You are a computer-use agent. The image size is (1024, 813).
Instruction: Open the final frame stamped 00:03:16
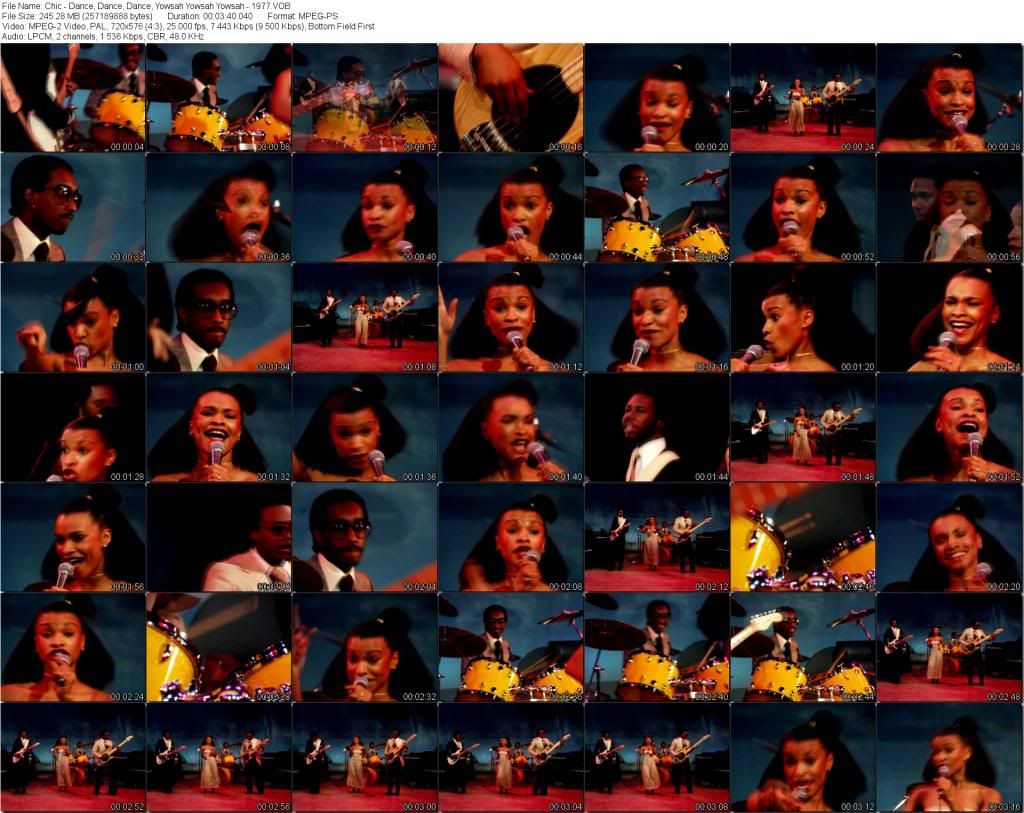point(950,758)
